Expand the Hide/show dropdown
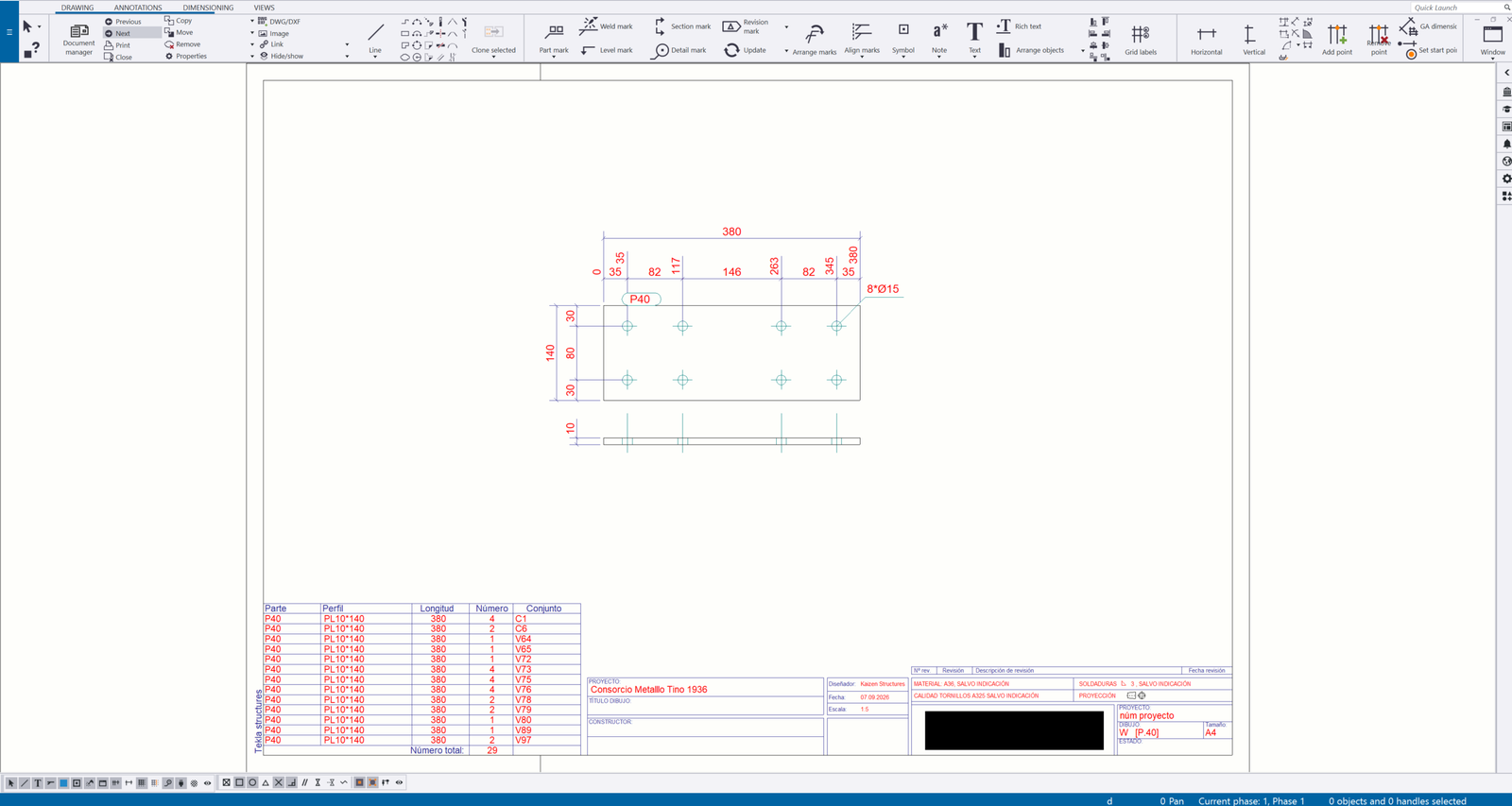 click(347, 57)
